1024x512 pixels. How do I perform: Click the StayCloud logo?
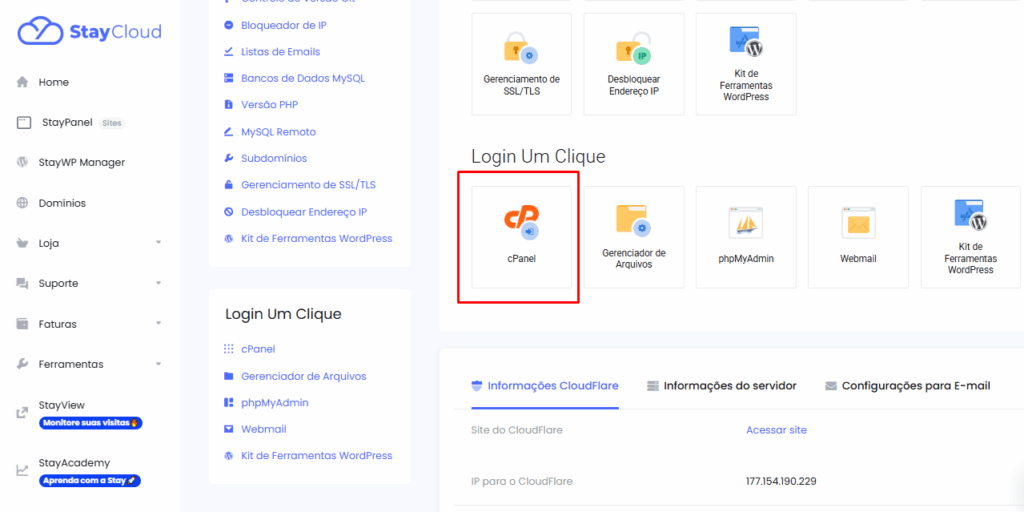coord(89,32)
